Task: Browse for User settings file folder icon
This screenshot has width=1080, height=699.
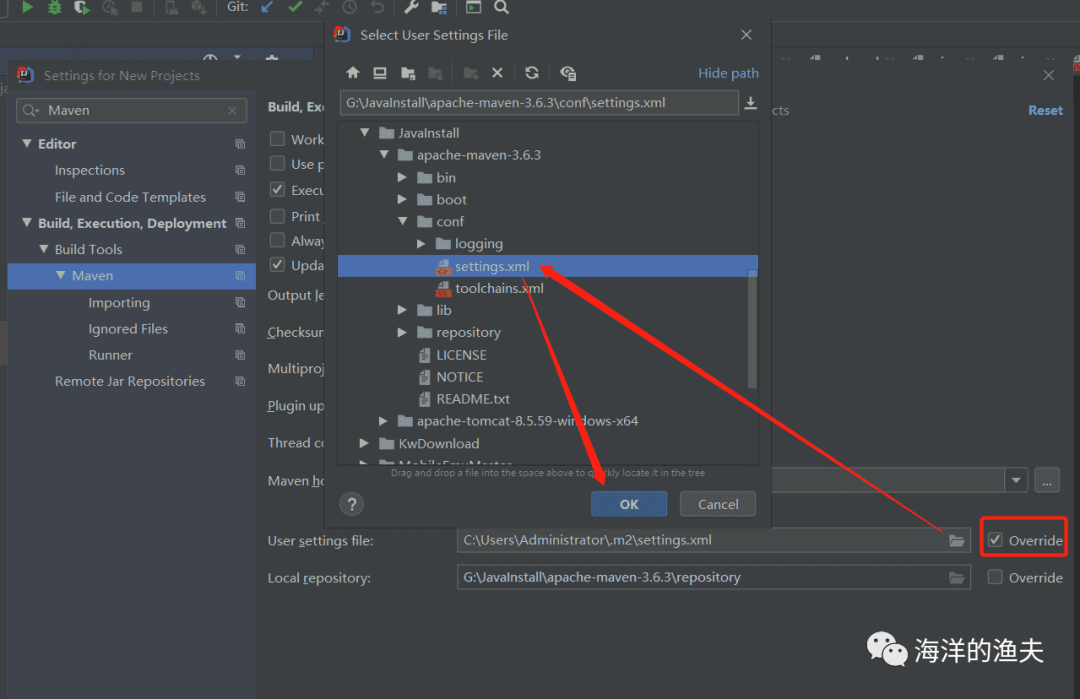Action: pyautogui.click(x=957, y=541)
